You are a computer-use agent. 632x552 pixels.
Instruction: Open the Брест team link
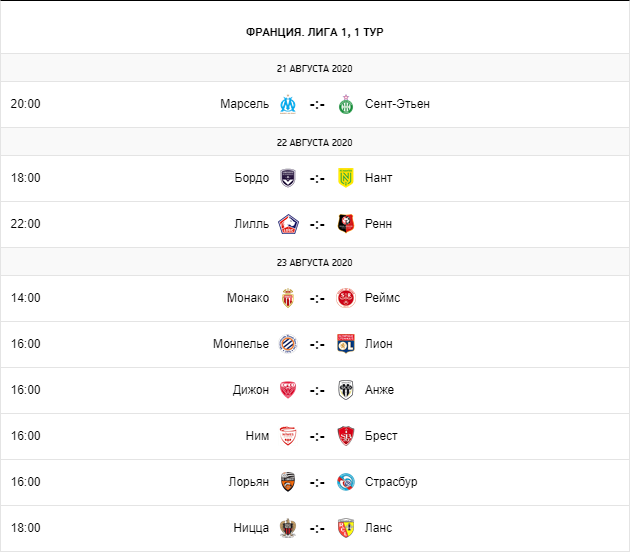click(x=381, y=436)
